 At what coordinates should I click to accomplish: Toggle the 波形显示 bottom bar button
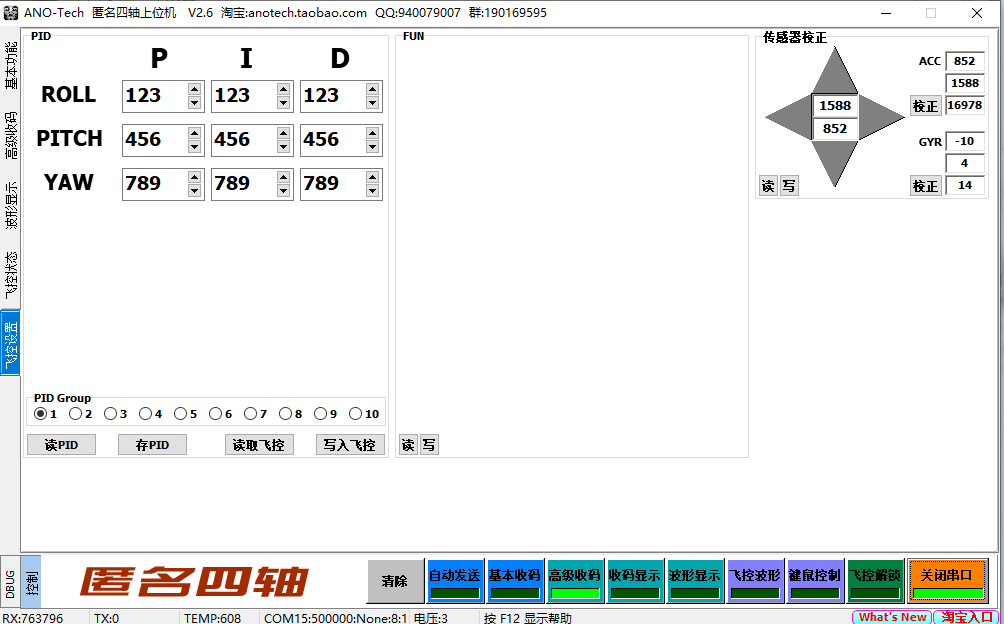pyautogui.click(x=695, y=581)
